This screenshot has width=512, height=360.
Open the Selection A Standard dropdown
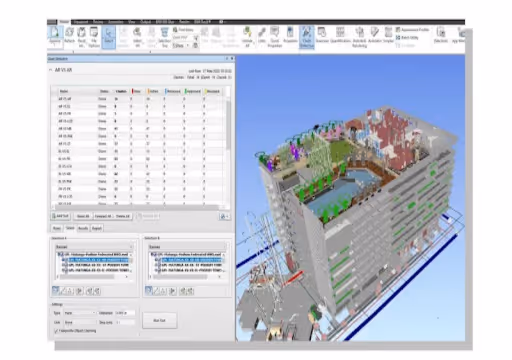94,247
